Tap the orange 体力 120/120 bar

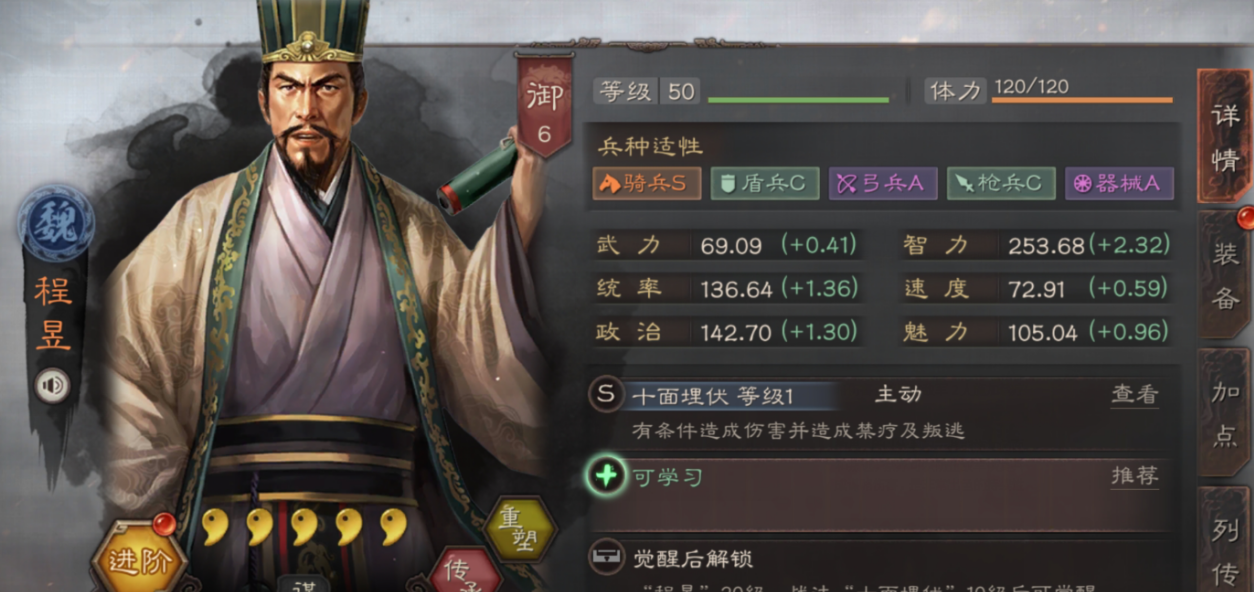tap(1082, 100)
